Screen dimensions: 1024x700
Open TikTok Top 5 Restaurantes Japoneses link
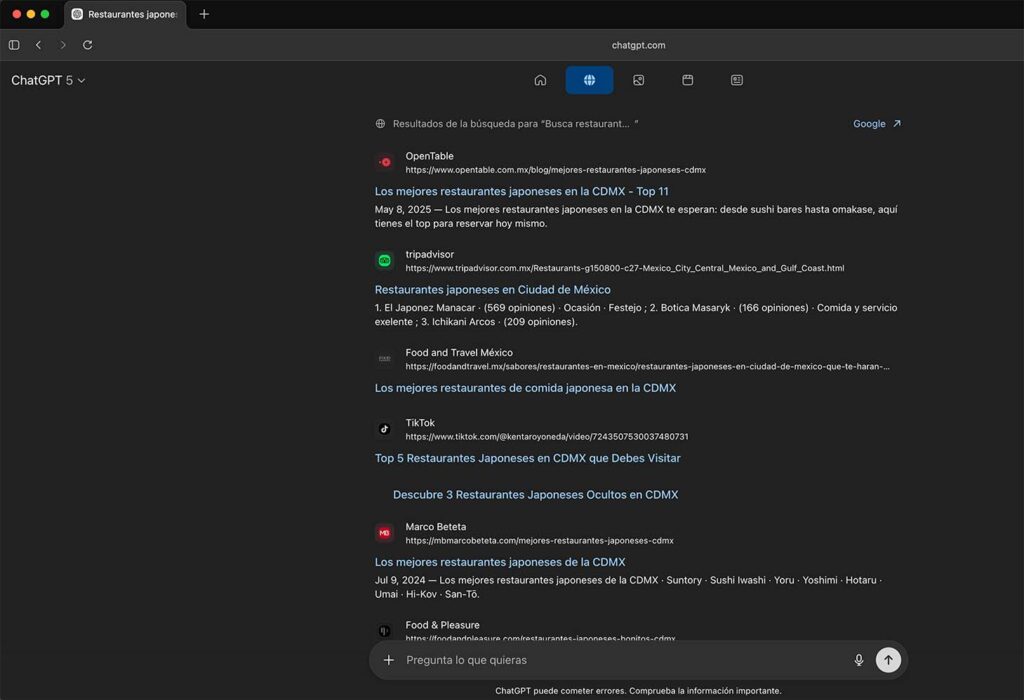tap(527, 458)
